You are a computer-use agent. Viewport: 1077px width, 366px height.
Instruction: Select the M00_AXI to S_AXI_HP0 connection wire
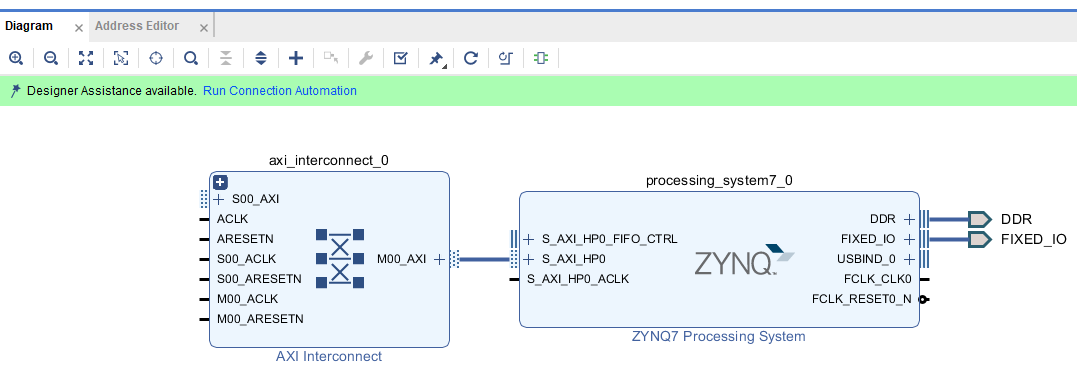tap(485, 259)
